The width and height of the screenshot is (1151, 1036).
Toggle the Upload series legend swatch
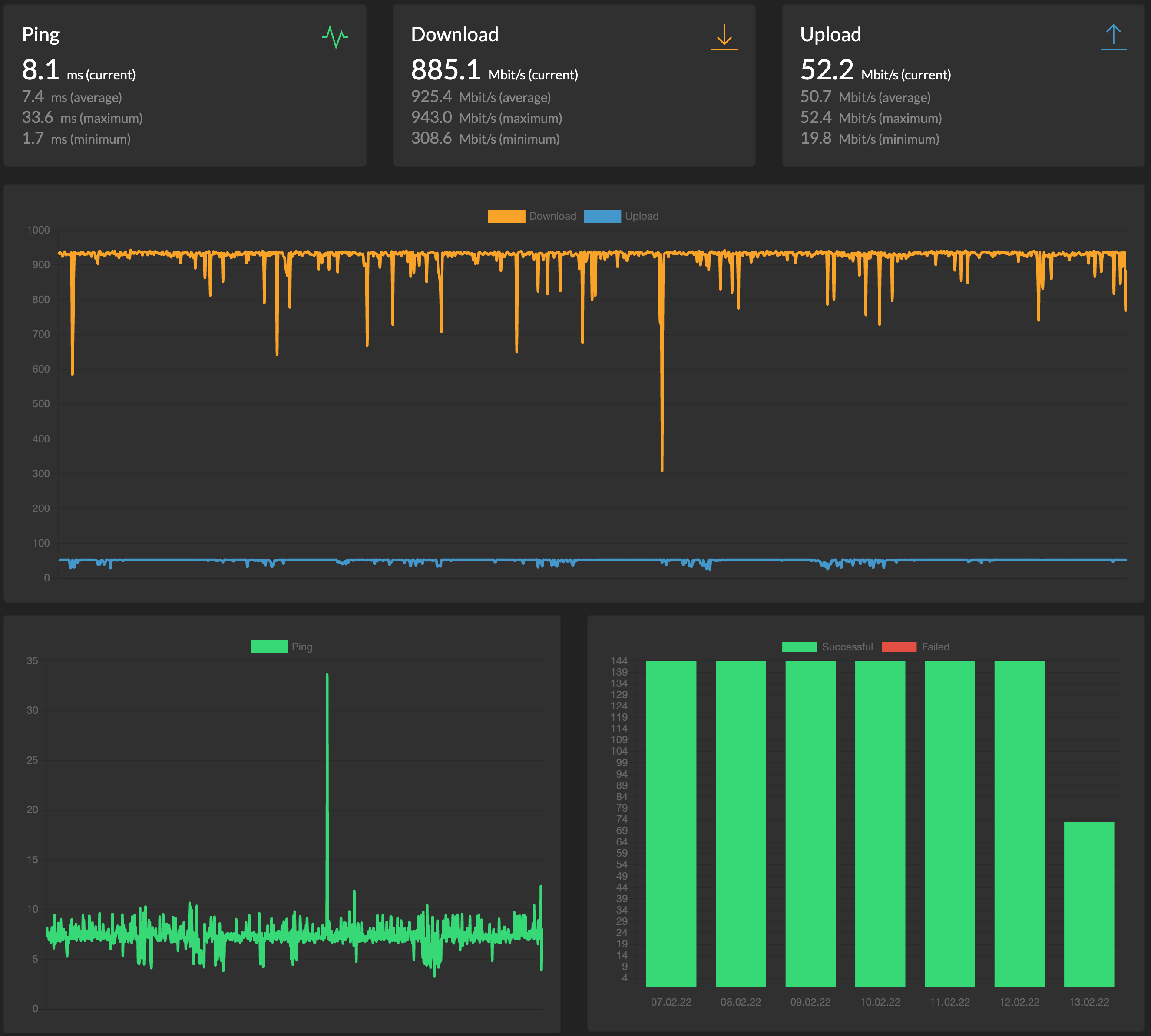(x=602, y=216)
